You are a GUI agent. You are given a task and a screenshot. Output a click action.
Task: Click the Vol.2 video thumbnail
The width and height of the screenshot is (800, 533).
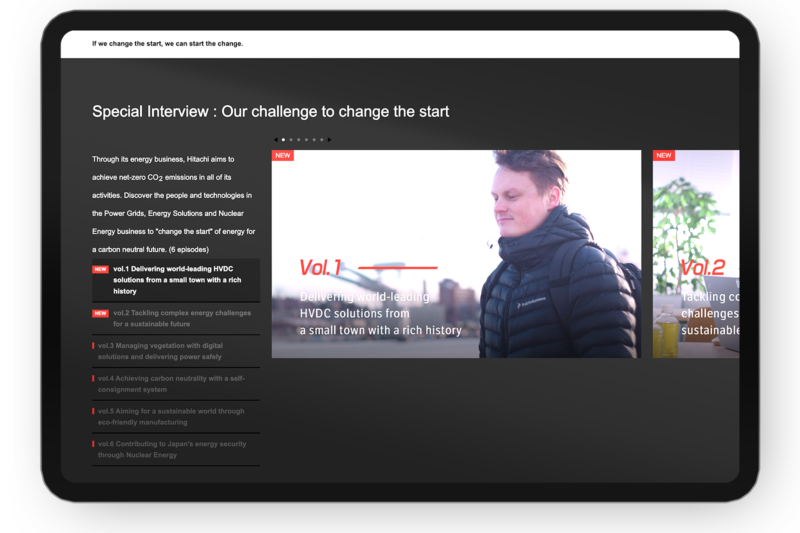coord(696,254)
